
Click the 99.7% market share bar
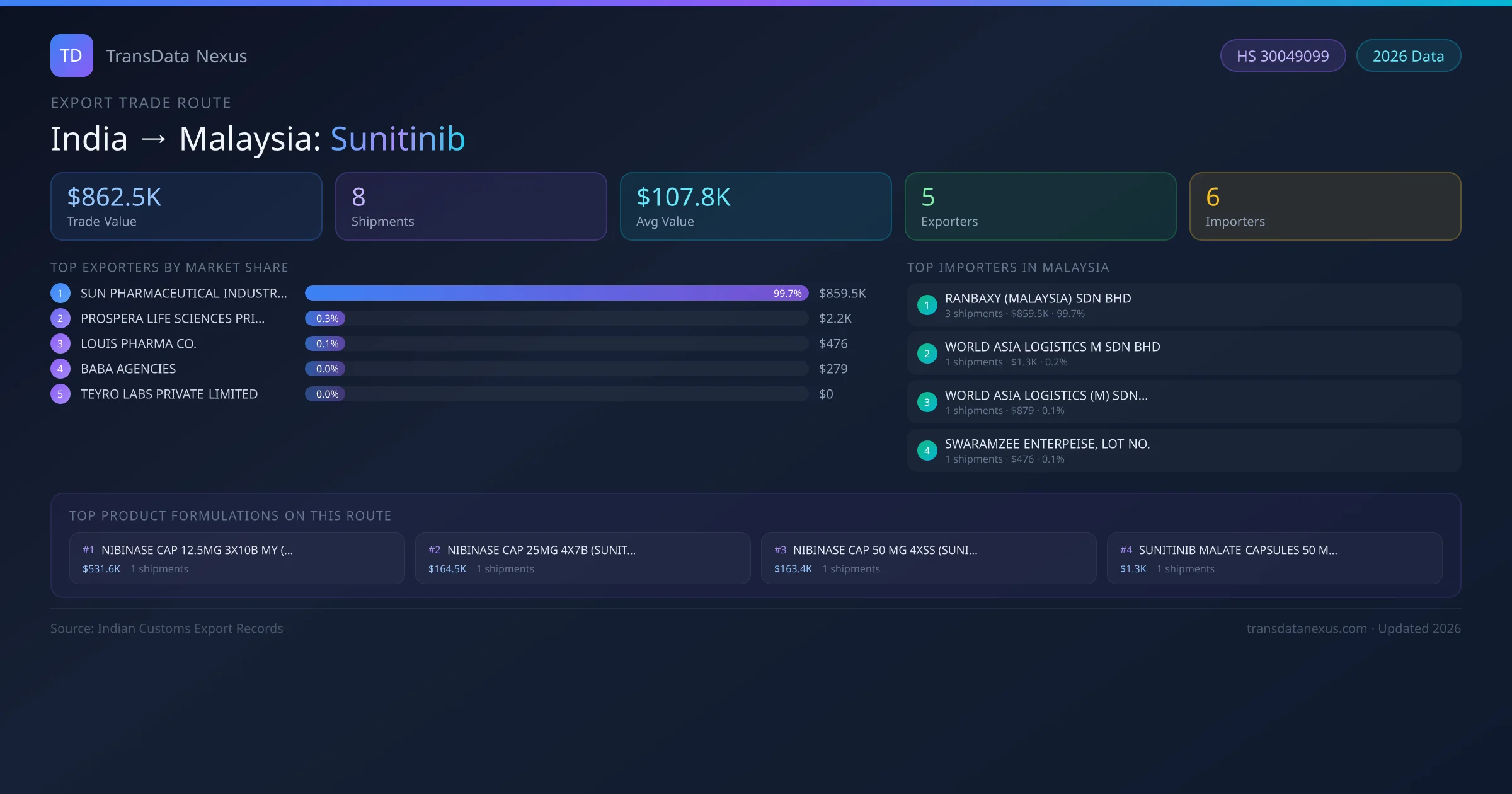[x=556, y=293]
